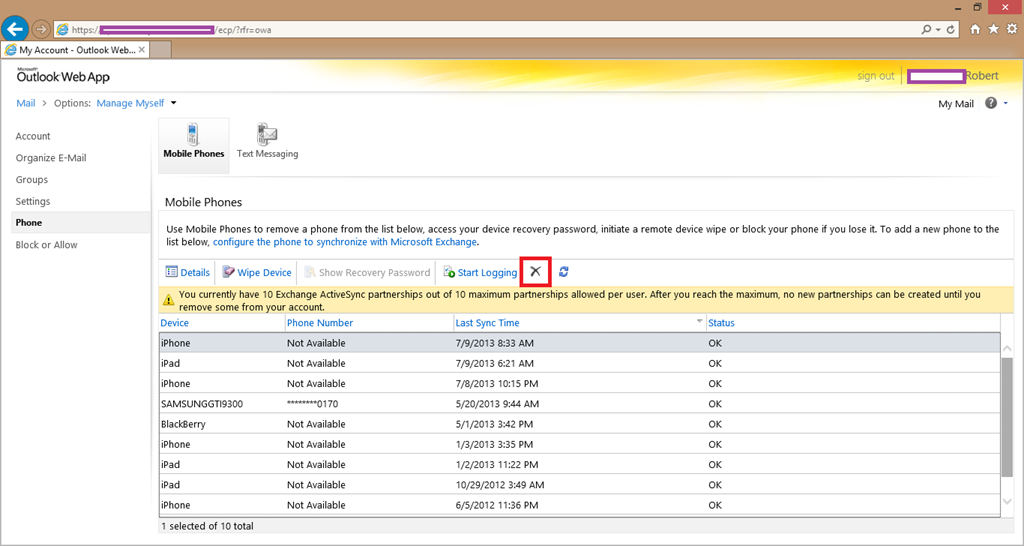Expand dropdown arrow next to help icon
Image resolution: width=1024 pixels, height=546 pixels.
click(x=1005, y=103)
